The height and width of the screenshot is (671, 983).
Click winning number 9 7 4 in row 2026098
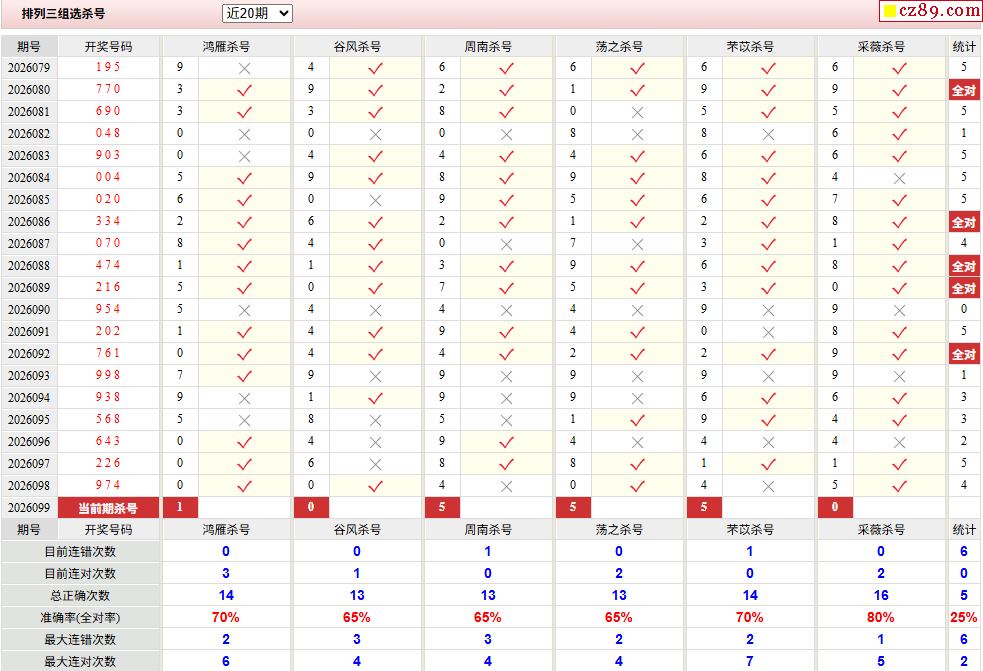pos(108,485)
